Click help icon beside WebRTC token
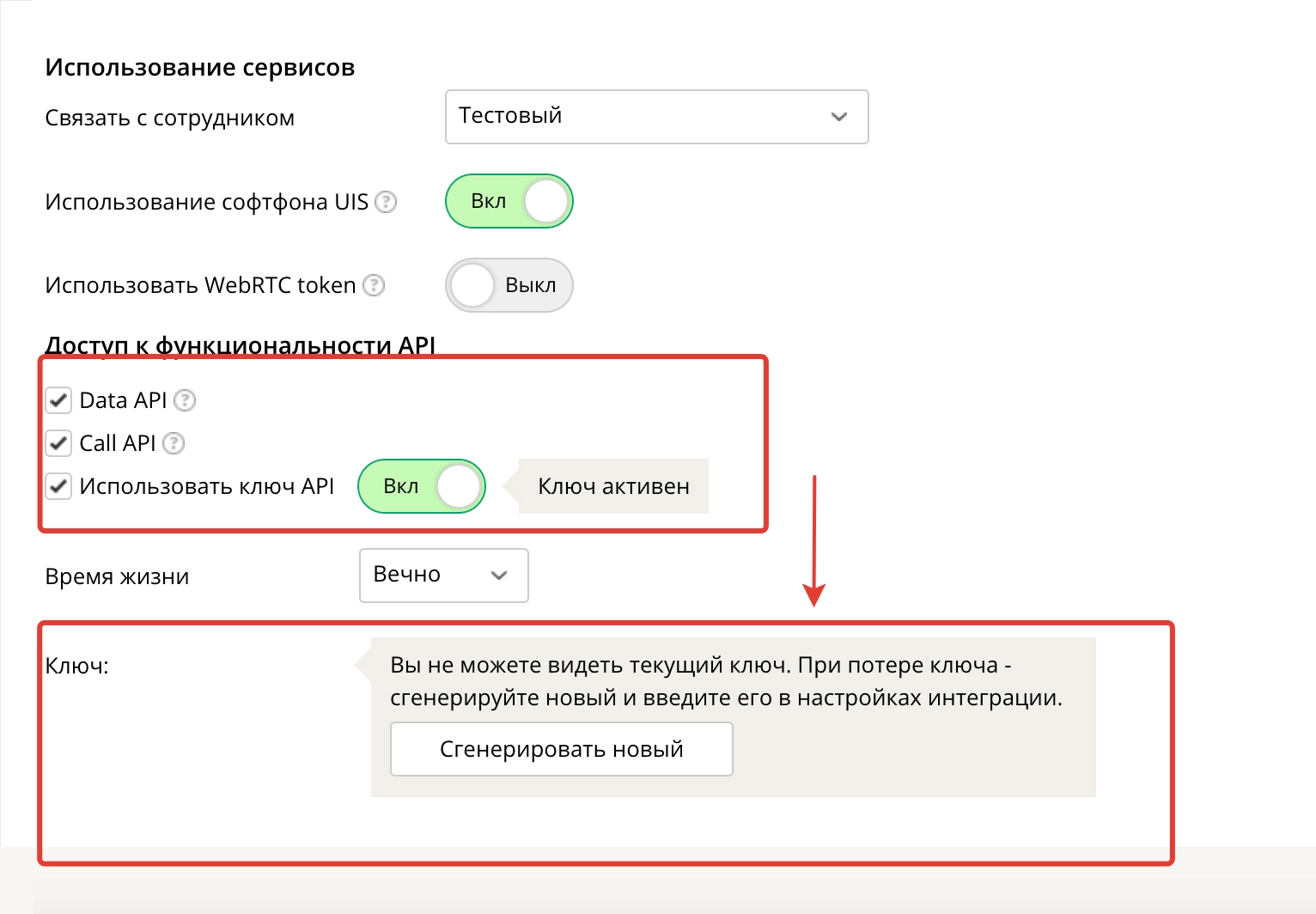The height and width of the screenshot is (914, 1316). pyautogui.click(x=374, y=285)
